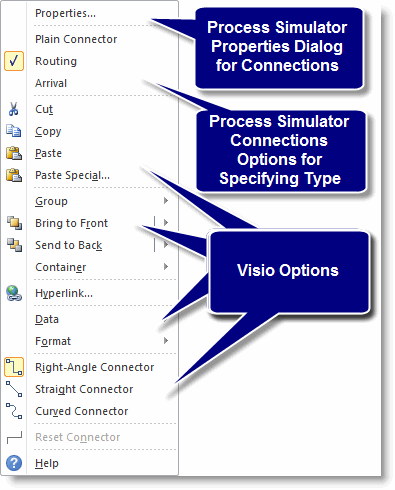395x490 pixels.
Task: Expand the Group submenu arrow
Action: pos(166,201)
